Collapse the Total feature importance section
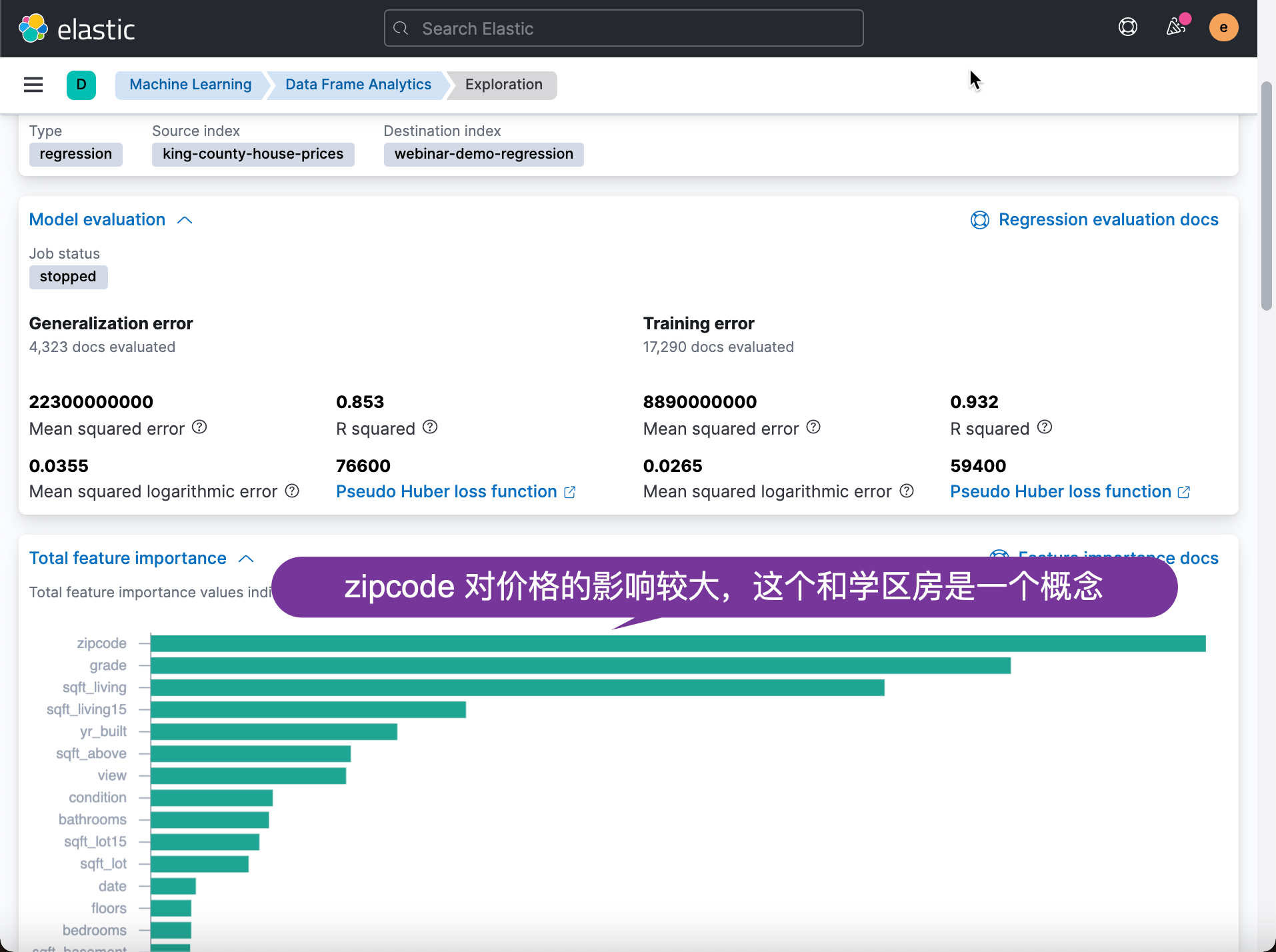 245,558
